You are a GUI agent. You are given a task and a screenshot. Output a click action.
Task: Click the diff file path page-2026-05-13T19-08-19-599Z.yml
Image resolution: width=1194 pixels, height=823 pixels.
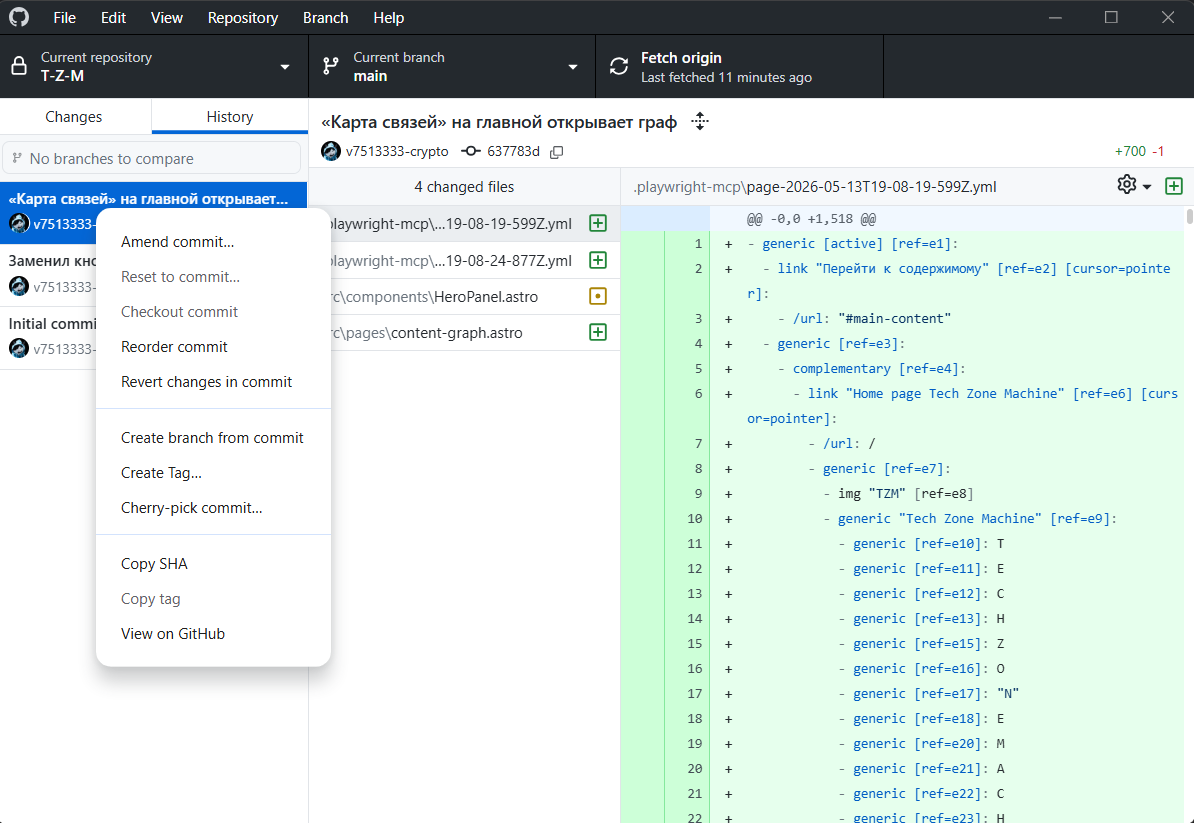[815, 187]
